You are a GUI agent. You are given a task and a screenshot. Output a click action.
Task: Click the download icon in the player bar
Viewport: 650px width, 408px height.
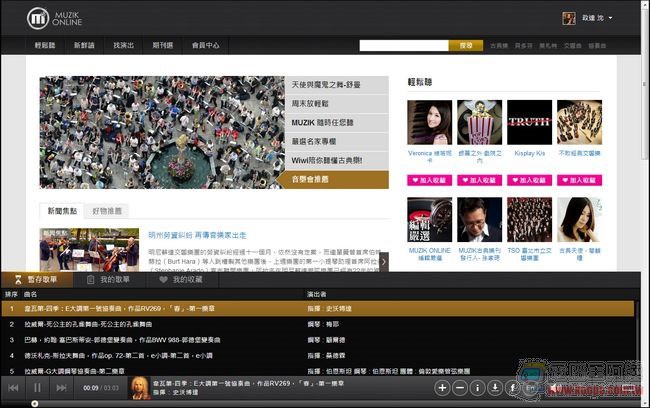(x=495, y=388)
